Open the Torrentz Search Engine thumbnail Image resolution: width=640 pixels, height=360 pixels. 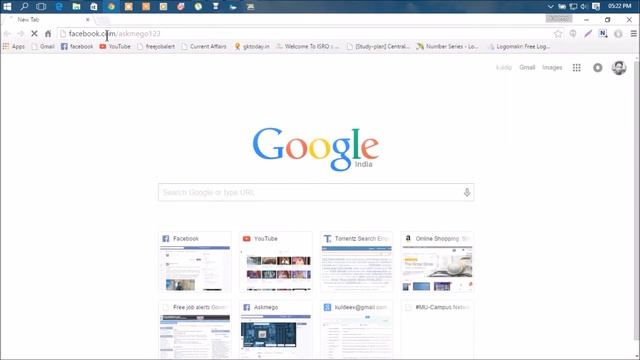(x=356, y=262)
